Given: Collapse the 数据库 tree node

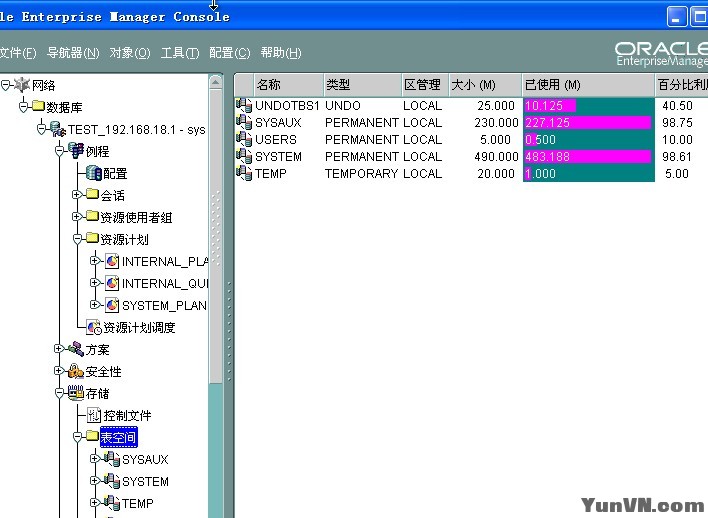Looking at the screenshot, I should point(23,107).
